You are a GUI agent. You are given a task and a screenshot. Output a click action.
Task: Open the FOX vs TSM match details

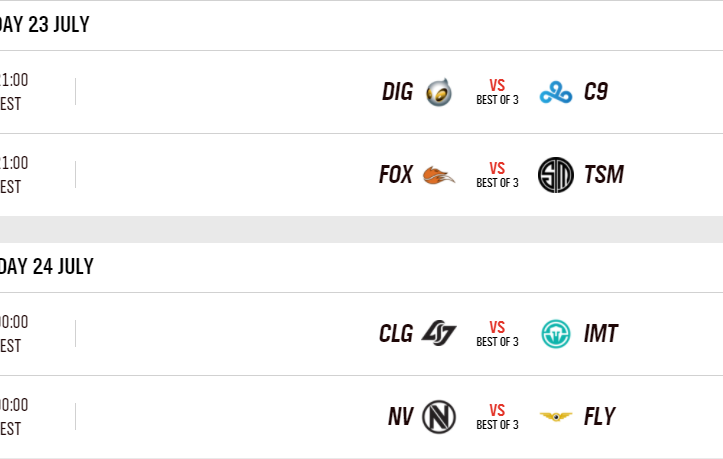click(x=497, y=175)
